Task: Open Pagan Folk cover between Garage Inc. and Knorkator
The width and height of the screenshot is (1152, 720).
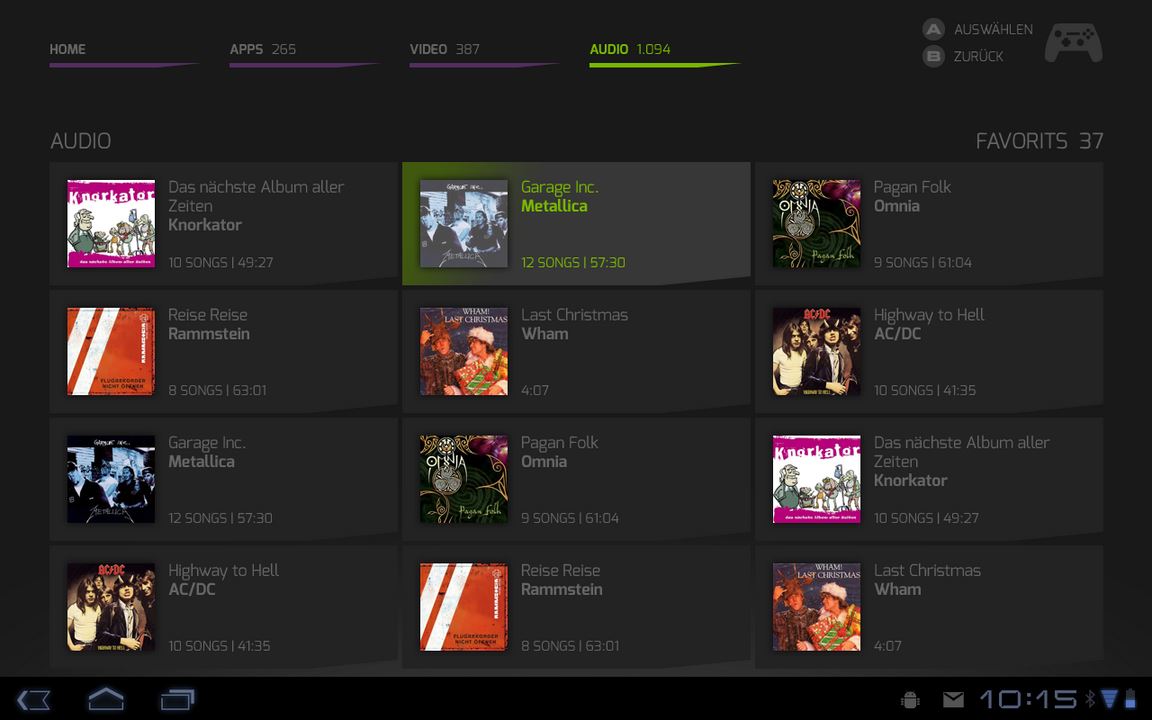Action: tap(464, 479)
